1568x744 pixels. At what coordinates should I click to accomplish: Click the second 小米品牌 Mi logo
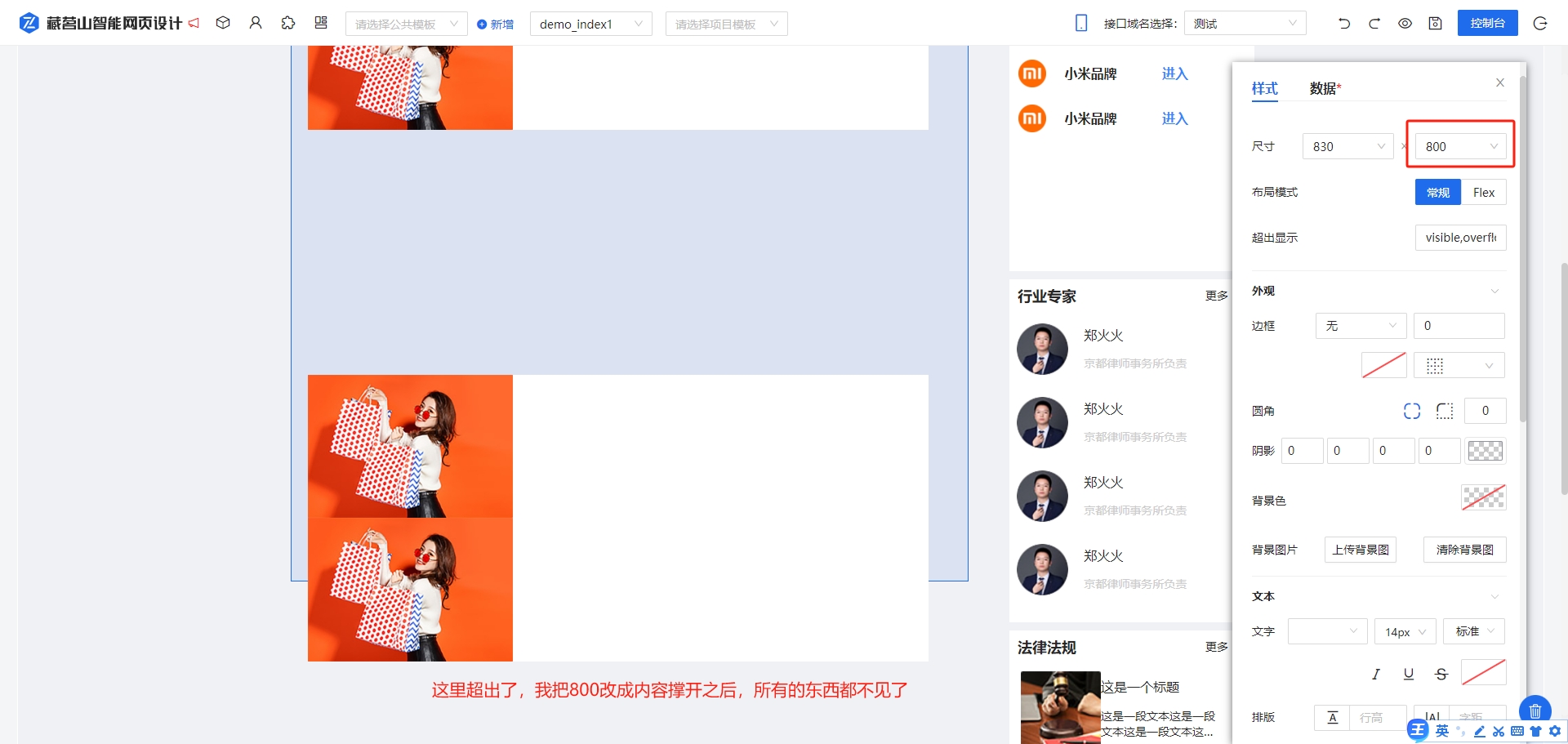[1032, 118]
